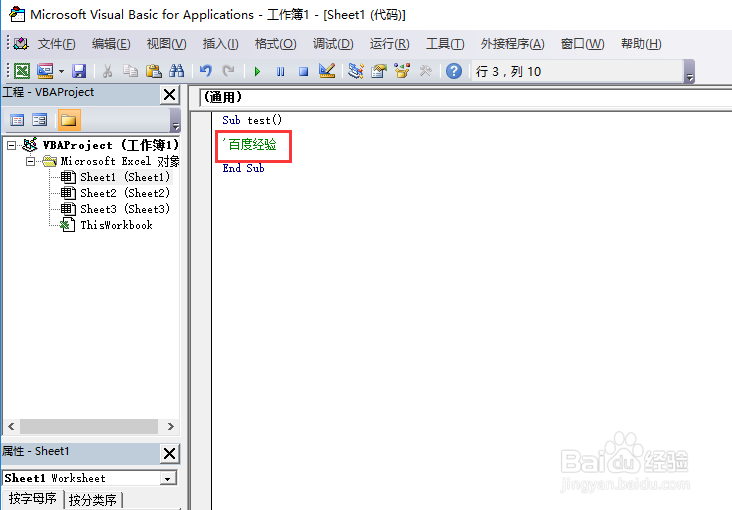This screenshot has height=510, width=732.
Task: Open the Sheet1 Worksheet properties dropdown
Action: click(168, 478)
